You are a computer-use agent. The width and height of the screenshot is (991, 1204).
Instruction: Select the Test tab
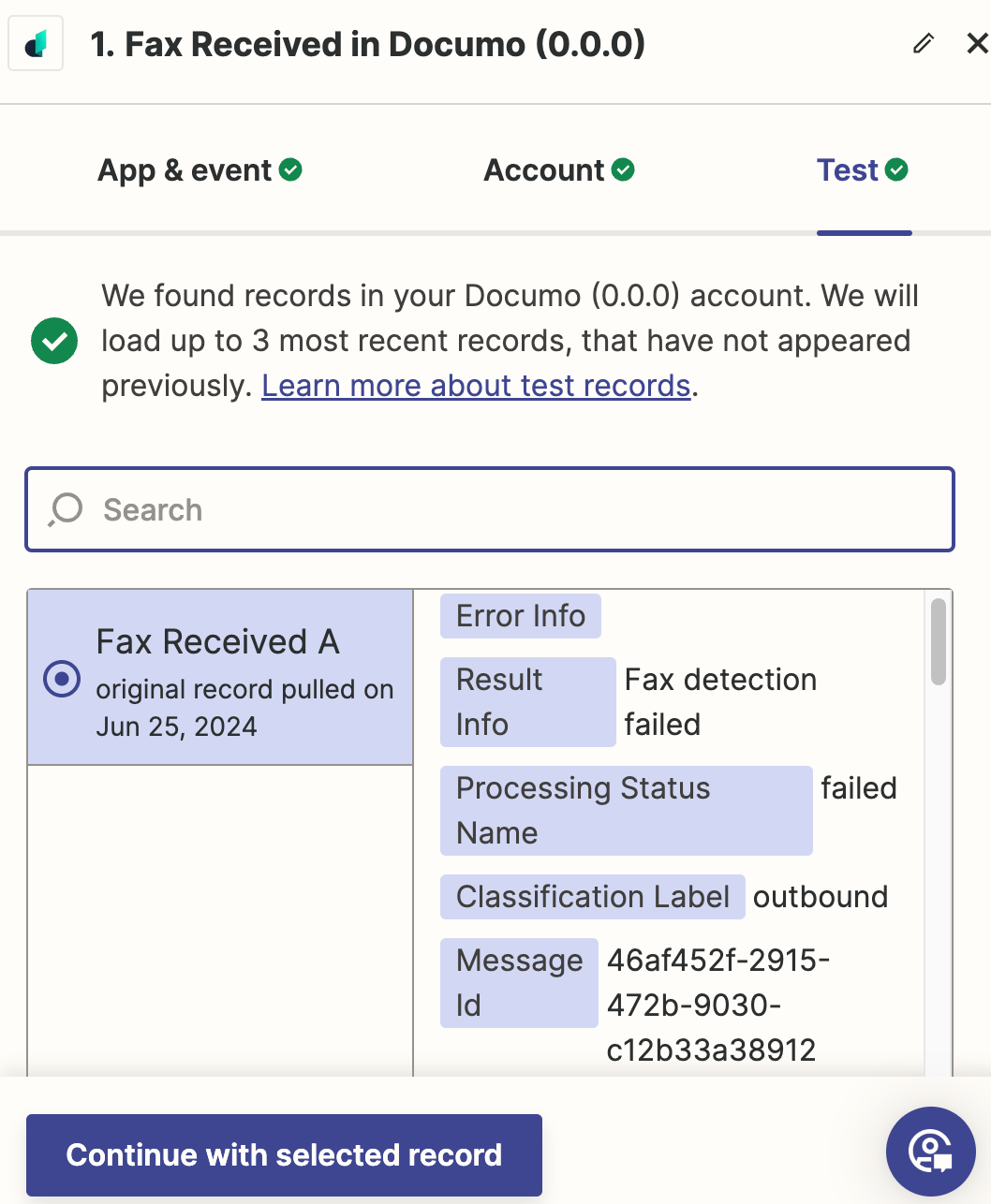click(x=863, y=170)
